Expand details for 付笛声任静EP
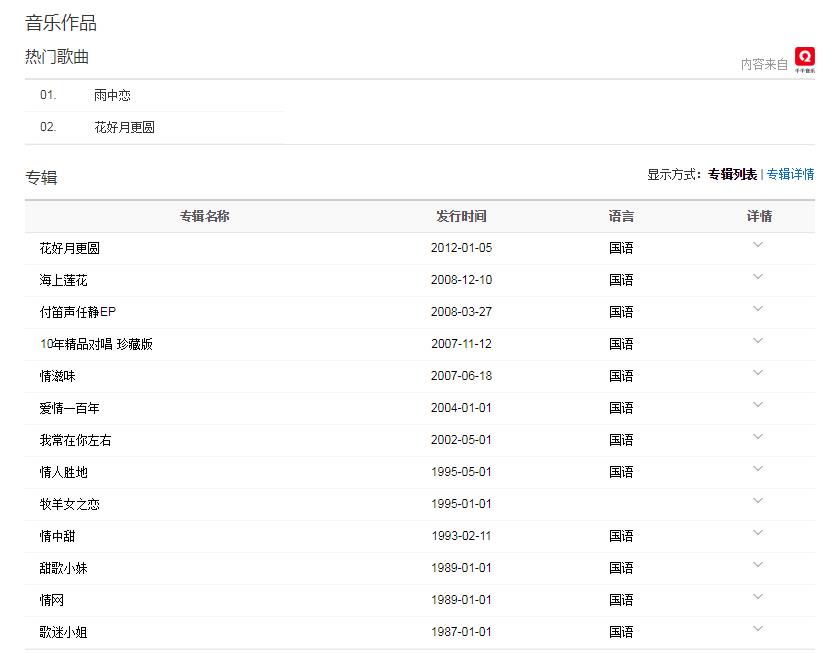This screenshot has height=654, width=830. pos(758,309)
